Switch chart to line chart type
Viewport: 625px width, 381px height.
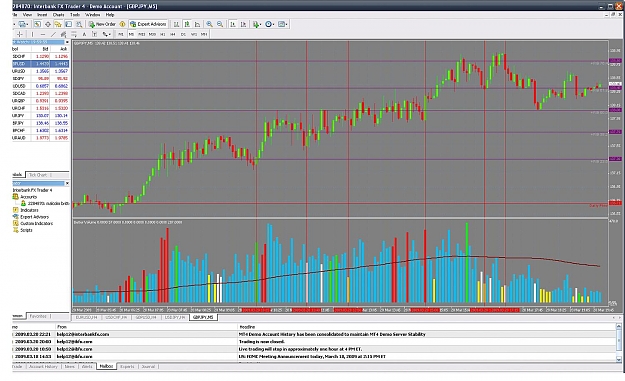[197, 24]
